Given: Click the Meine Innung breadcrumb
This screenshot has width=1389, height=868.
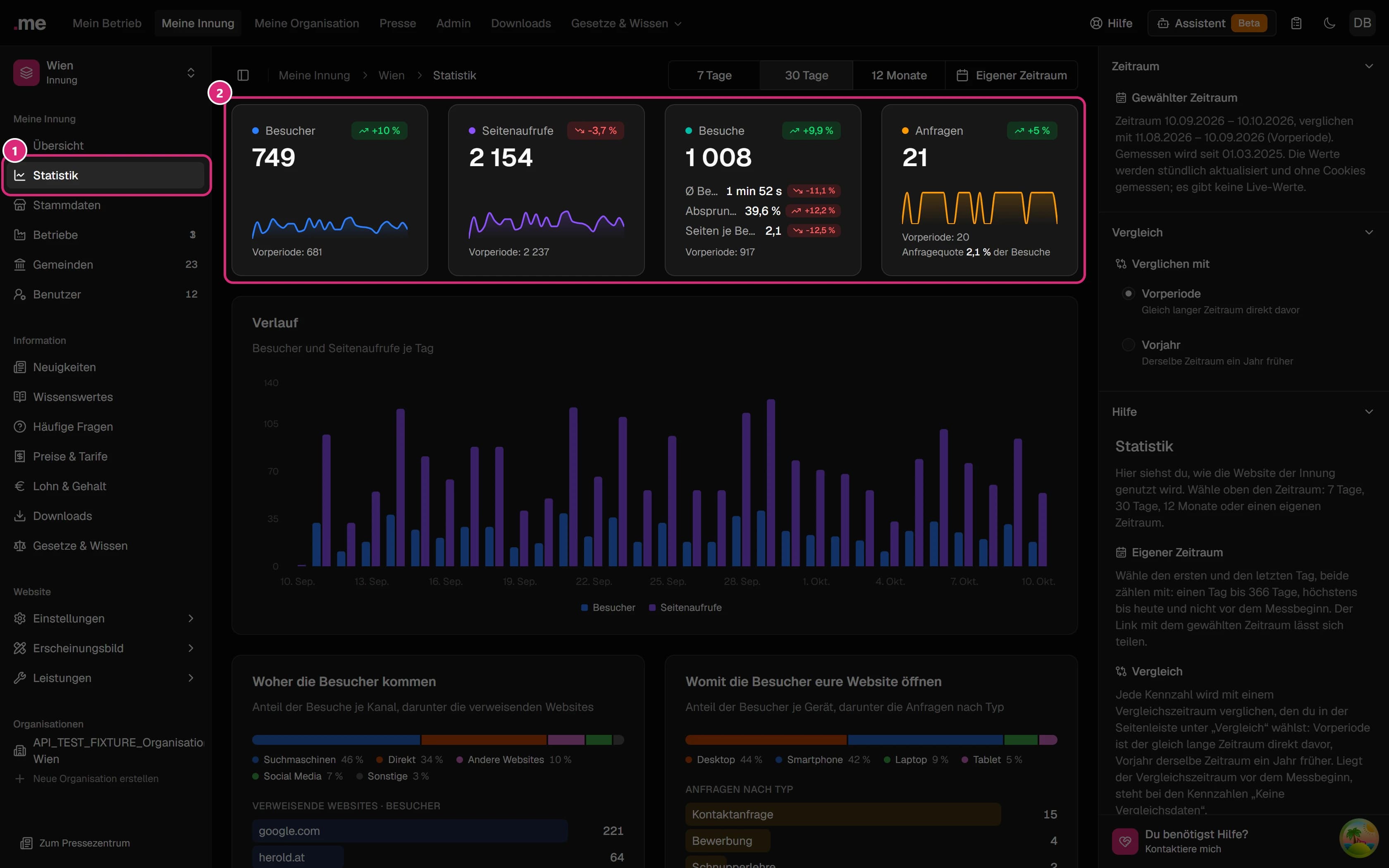Looking at the screenshot, I should [x=314, y=75].
